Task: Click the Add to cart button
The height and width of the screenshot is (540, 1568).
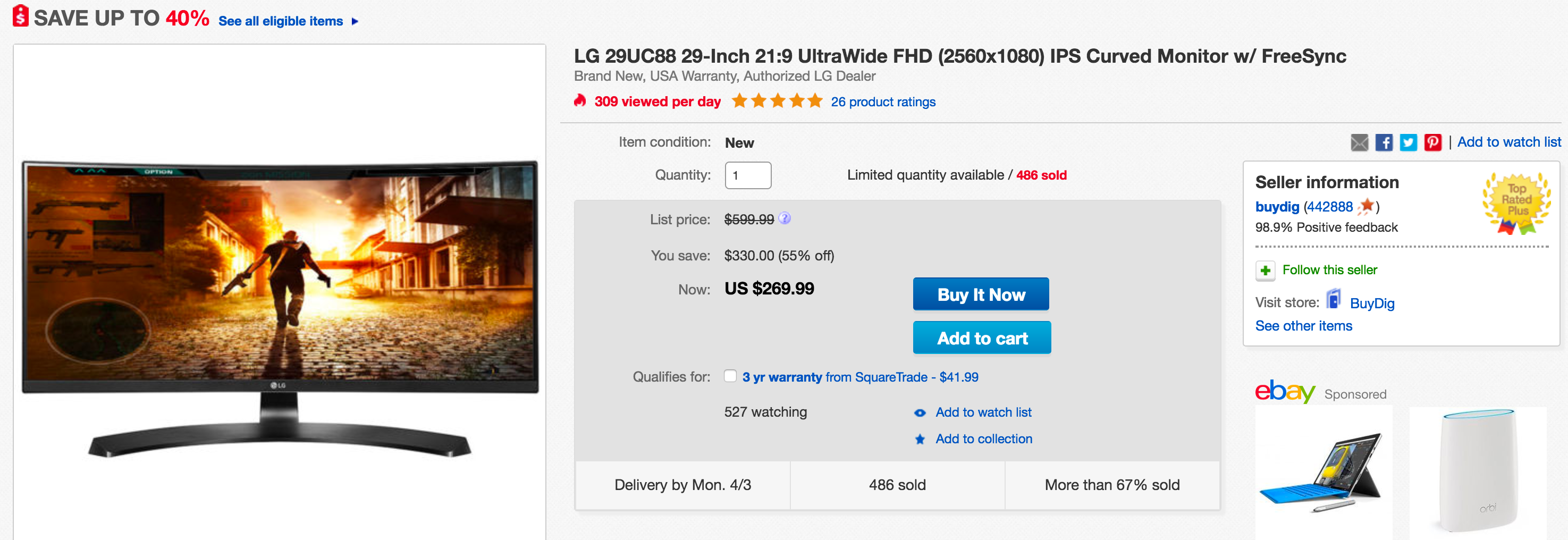Action: click(981, 338)
